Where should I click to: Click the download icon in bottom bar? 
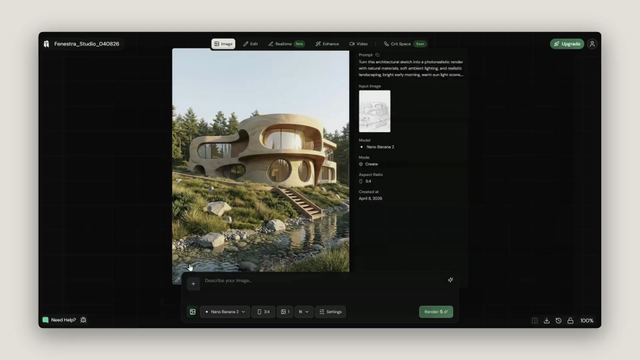[x=547, y=321]
